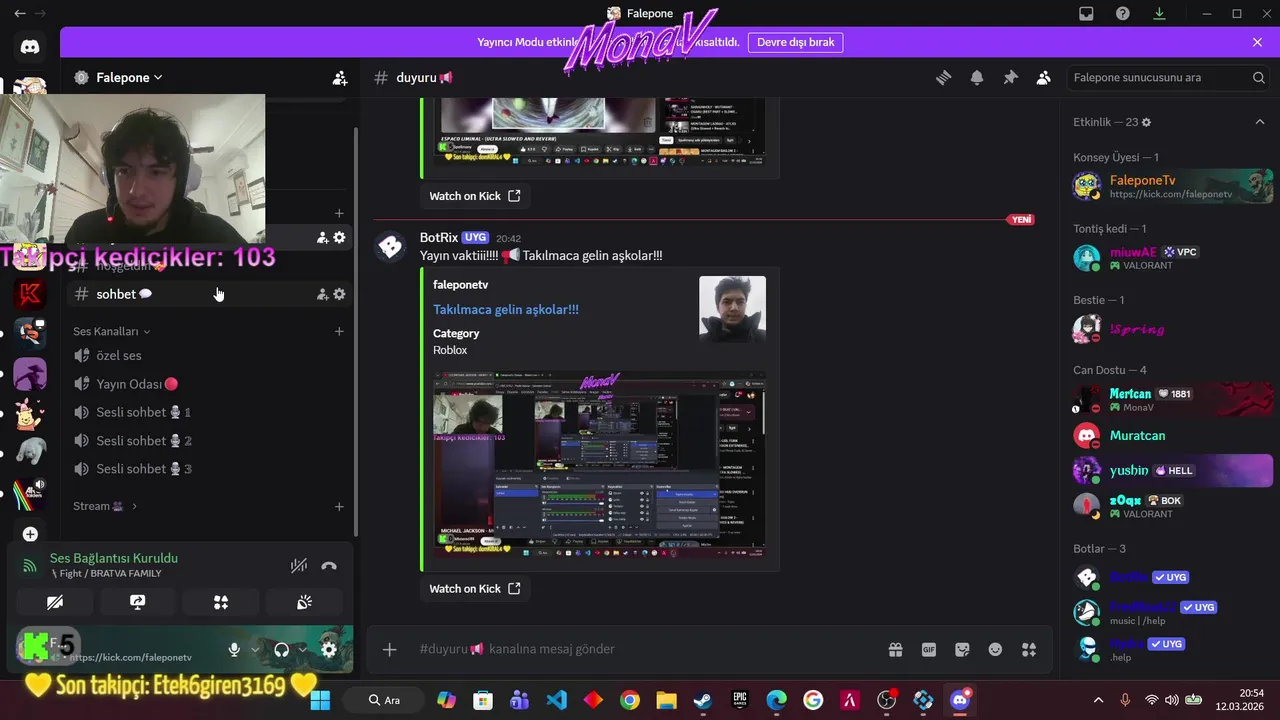
Task: Open the stream preview image in embed
Action: [x=599, y=464]
